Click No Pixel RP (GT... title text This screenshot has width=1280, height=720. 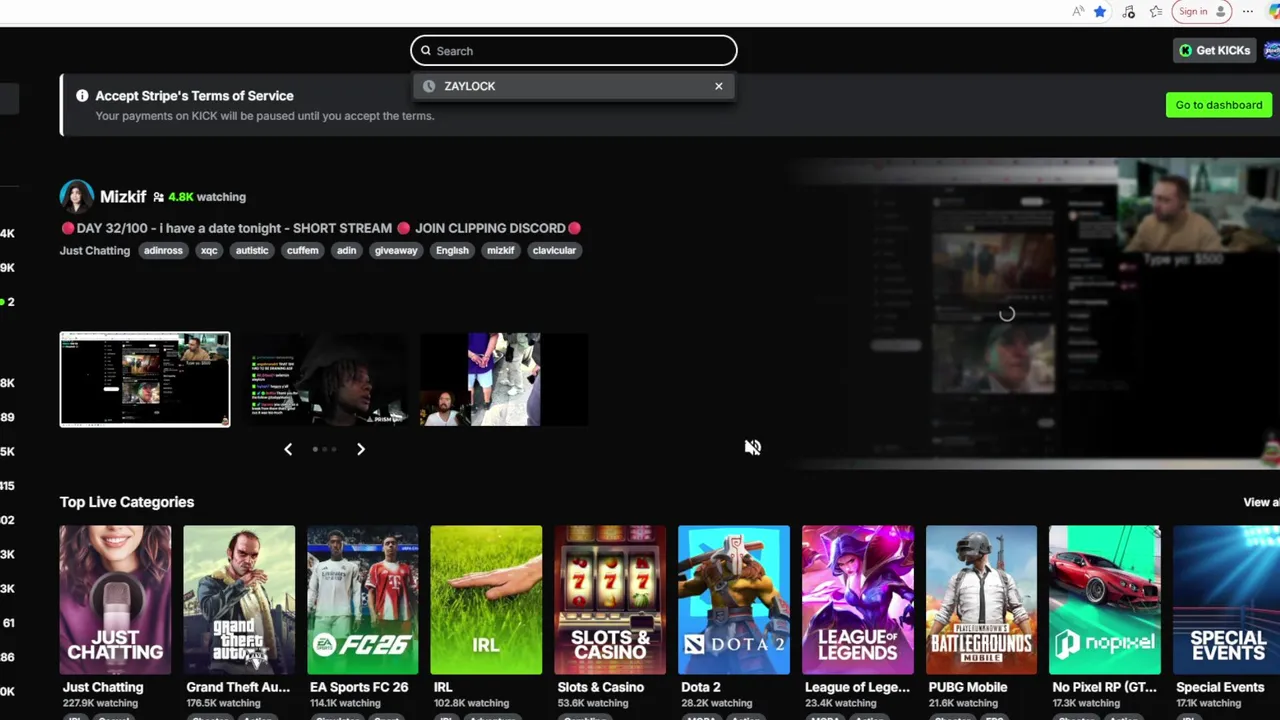coord(1104,687)
